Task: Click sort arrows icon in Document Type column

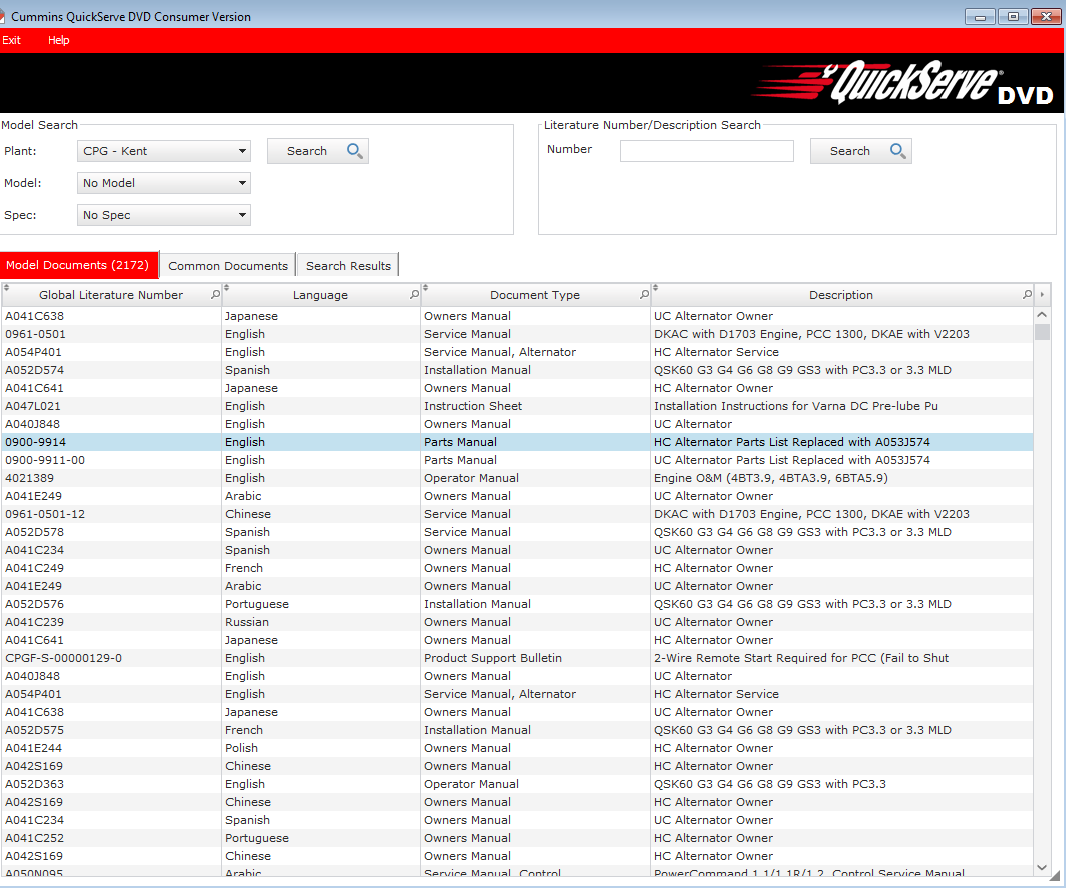Action: tap(426, 288)
